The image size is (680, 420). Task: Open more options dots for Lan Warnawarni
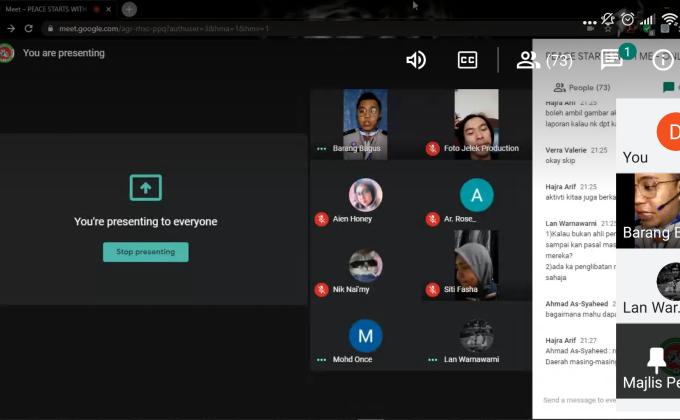[432, 359]
